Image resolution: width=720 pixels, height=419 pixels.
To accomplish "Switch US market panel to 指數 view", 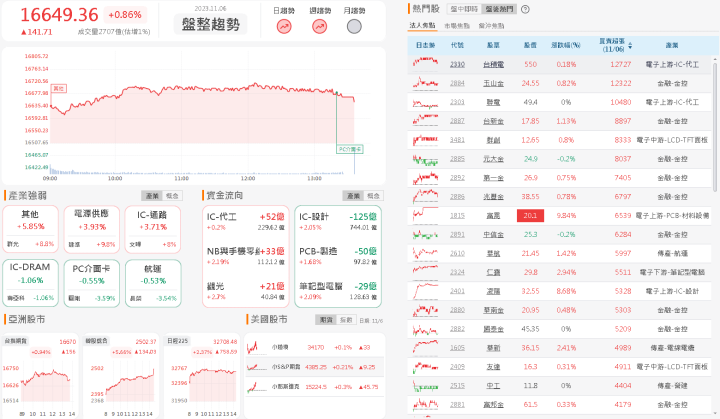I will pos(346,320).
